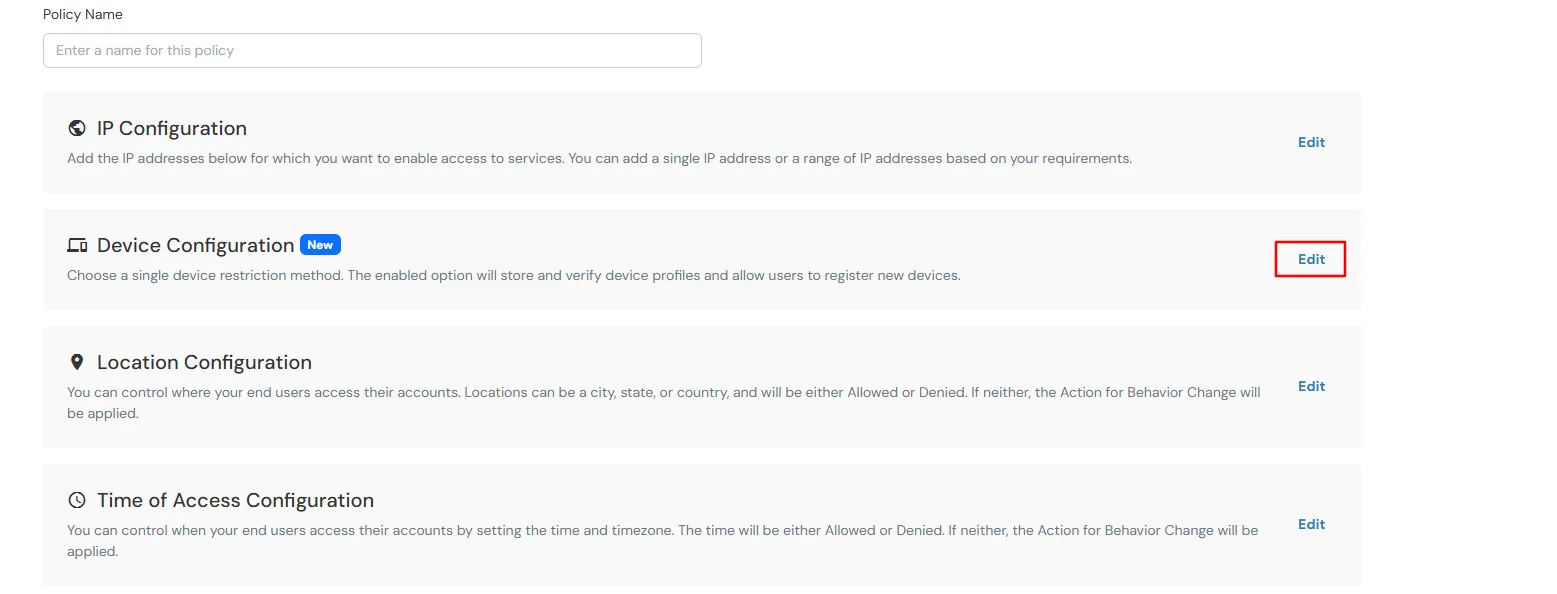Click the location pin icon for Location Configuration
Screen dimensions: 1557x594
(78, 361)
